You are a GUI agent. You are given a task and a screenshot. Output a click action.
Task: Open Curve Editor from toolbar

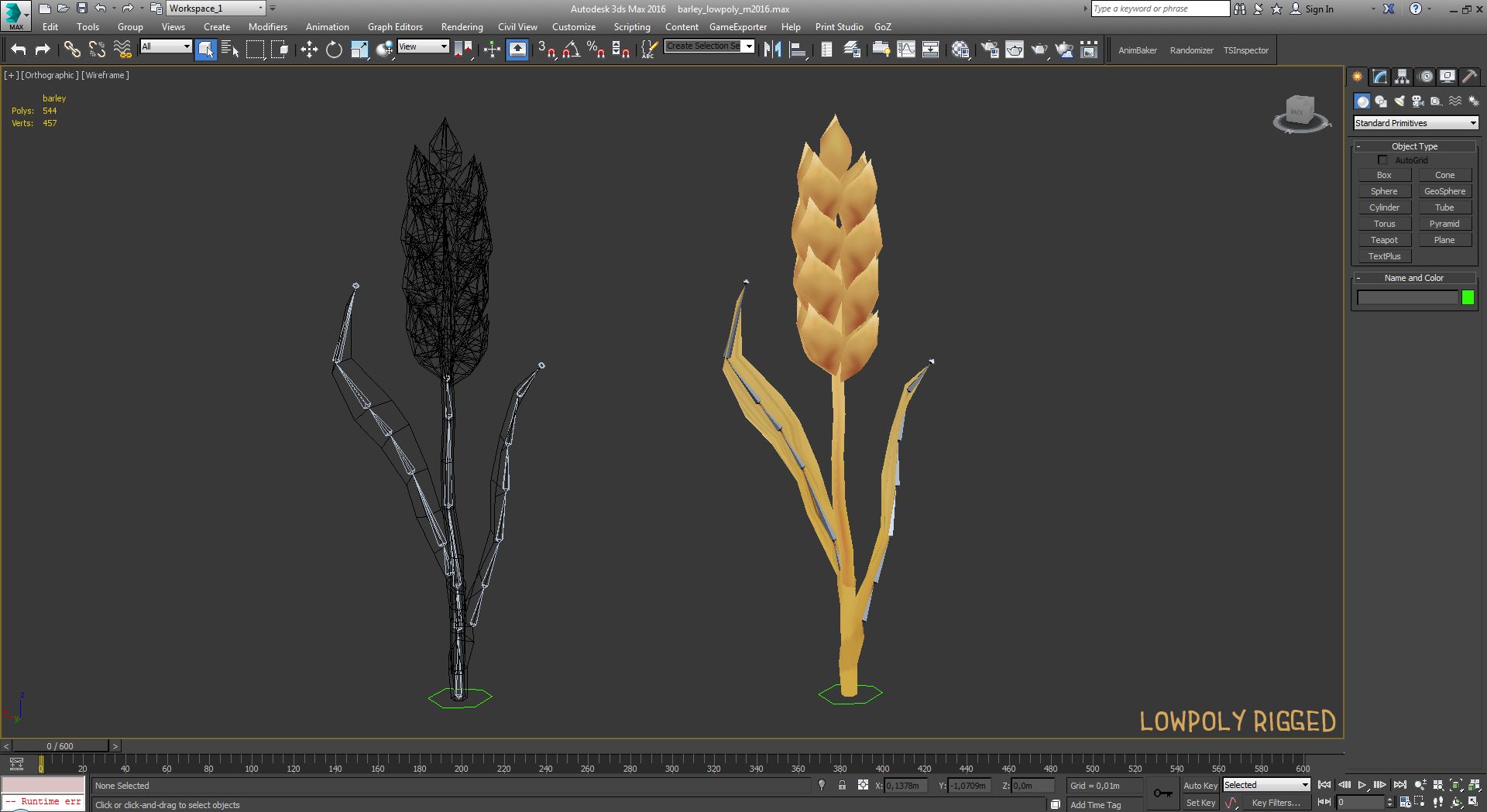click(906, 50)
